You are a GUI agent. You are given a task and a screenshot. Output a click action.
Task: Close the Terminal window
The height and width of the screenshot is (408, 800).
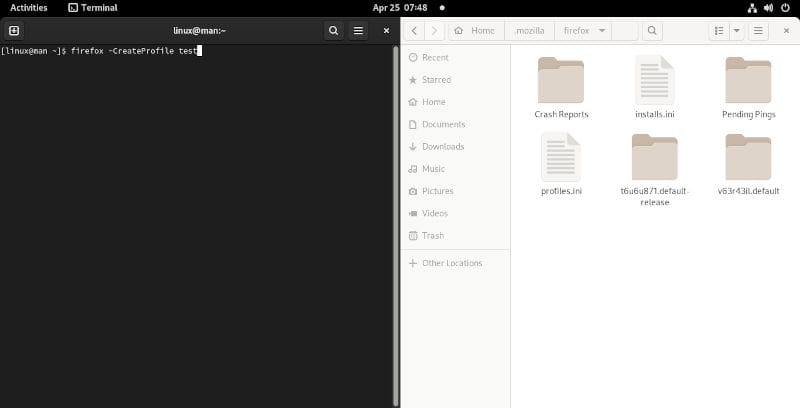point(386,31)
